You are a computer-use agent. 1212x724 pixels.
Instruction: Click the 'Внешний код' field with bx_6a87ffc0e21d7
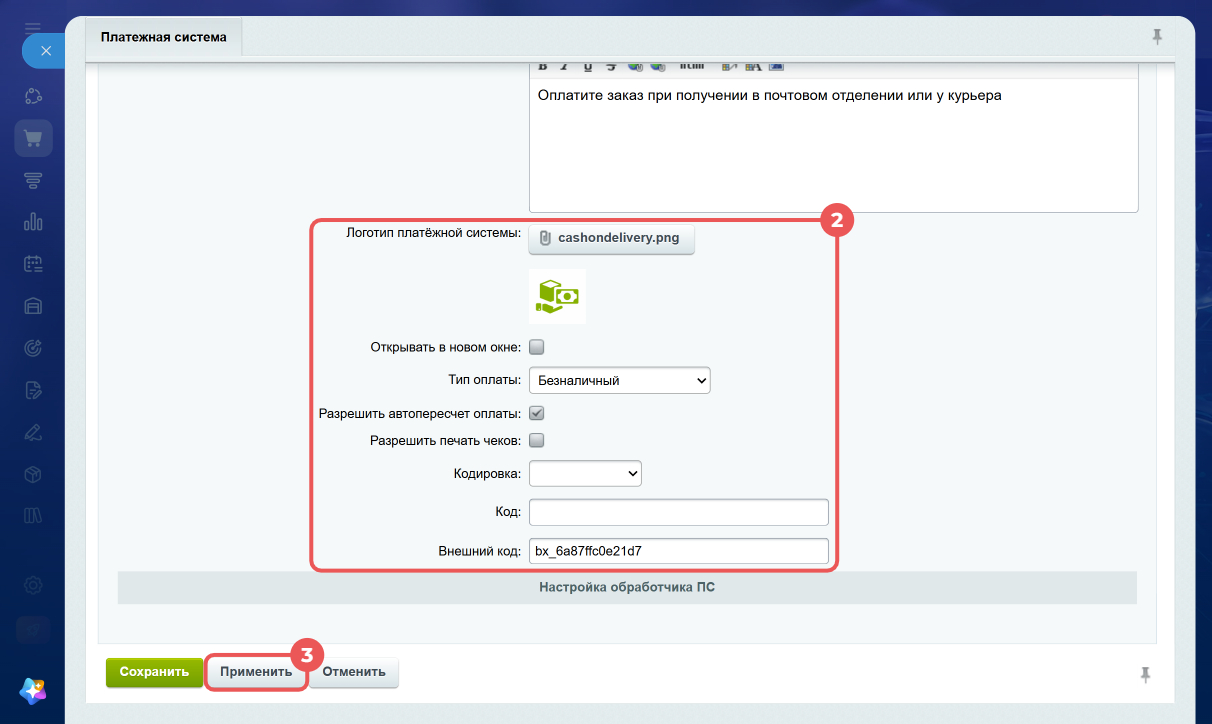(679, 551)
